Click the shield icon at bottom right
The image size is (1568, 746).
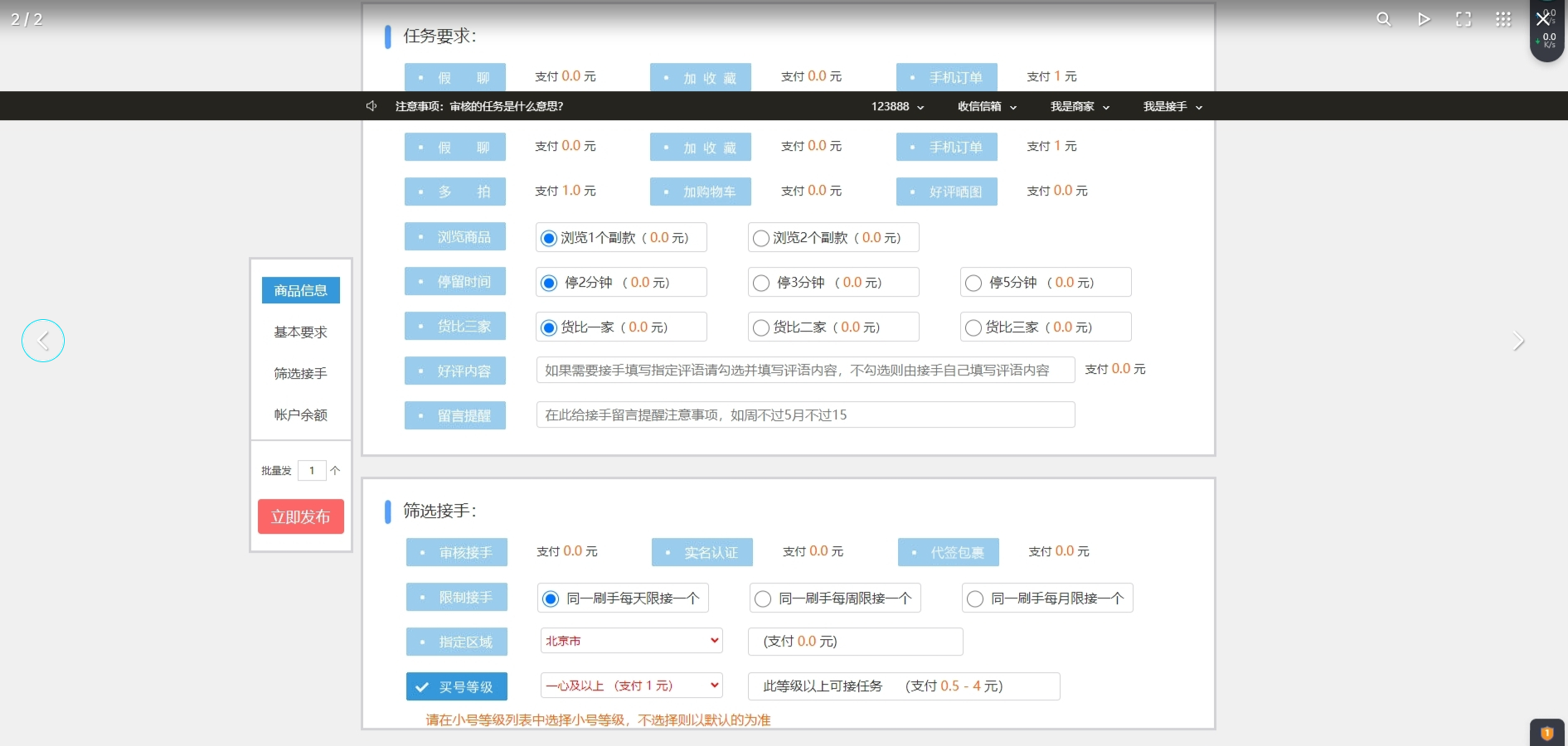[1546, 733]
